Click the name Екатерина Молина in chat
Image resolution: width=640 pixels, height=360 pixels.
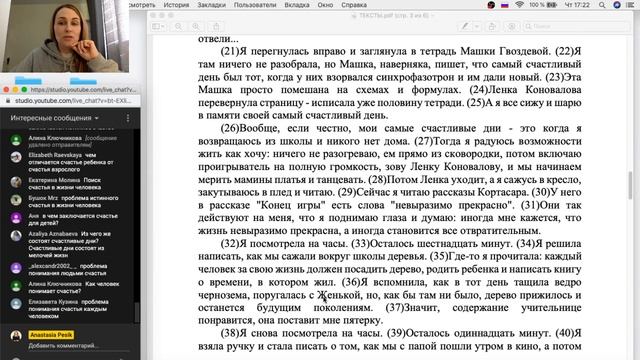(x=54, y=180)
